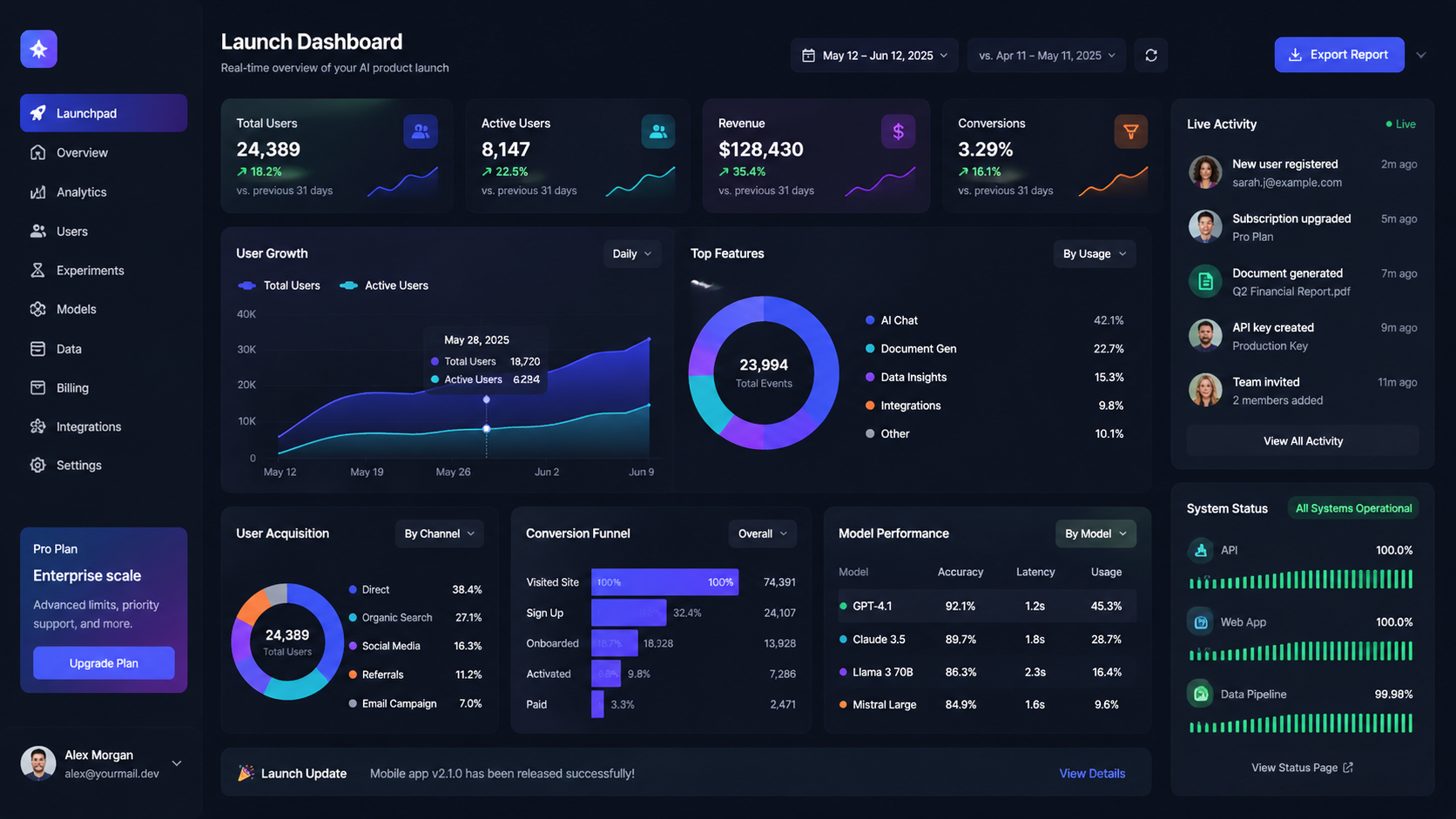Select Experiments in the sidebar
This screenshot has height=819, width=1456.
click(104, 271)
